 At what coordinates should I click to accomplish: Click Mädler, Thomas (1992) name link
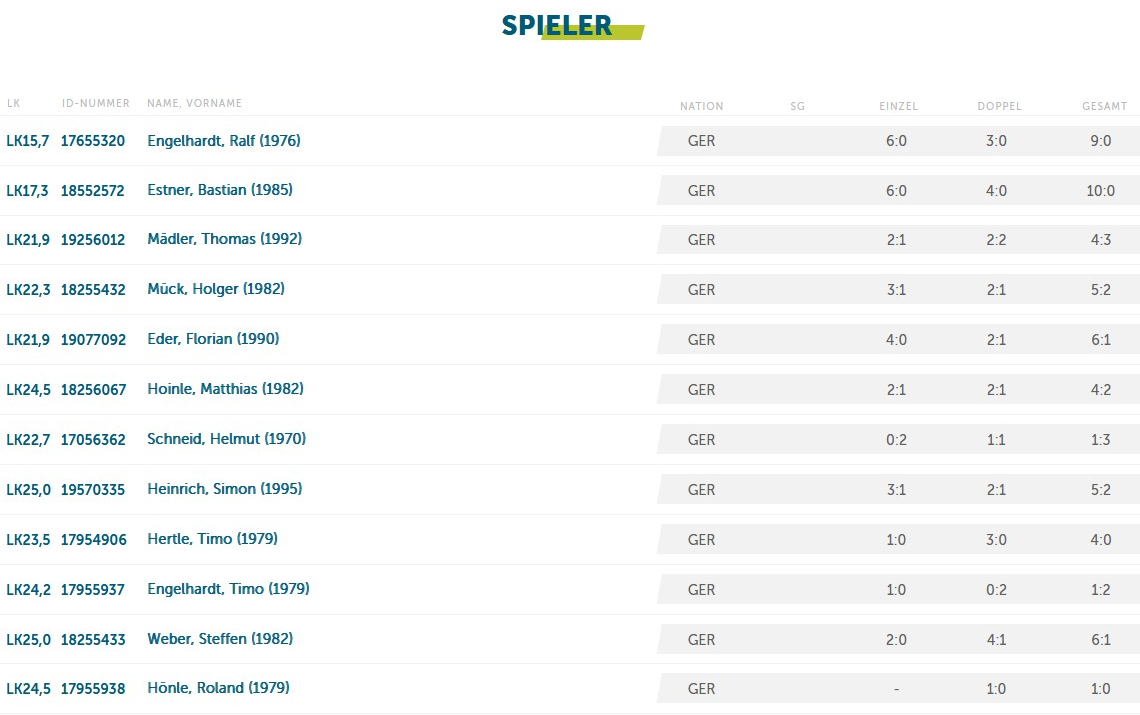click(x=224, y=239)
